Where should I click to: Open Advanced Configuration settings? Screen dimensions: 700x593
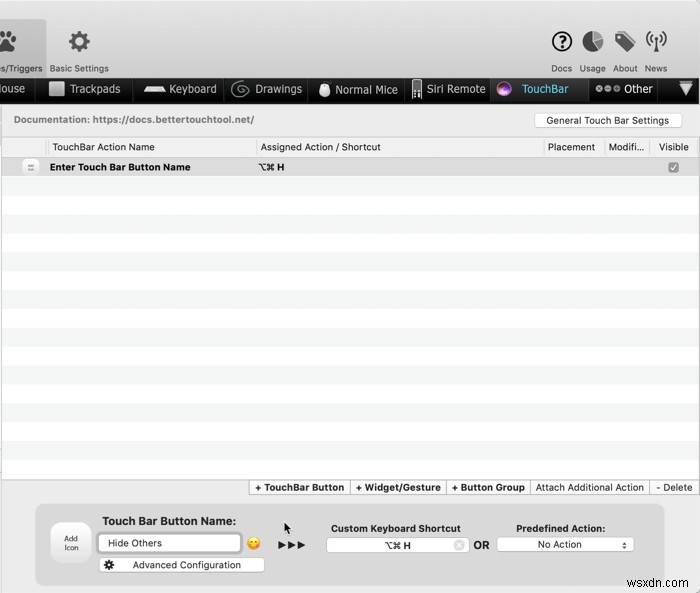click(x=181, y=565)
